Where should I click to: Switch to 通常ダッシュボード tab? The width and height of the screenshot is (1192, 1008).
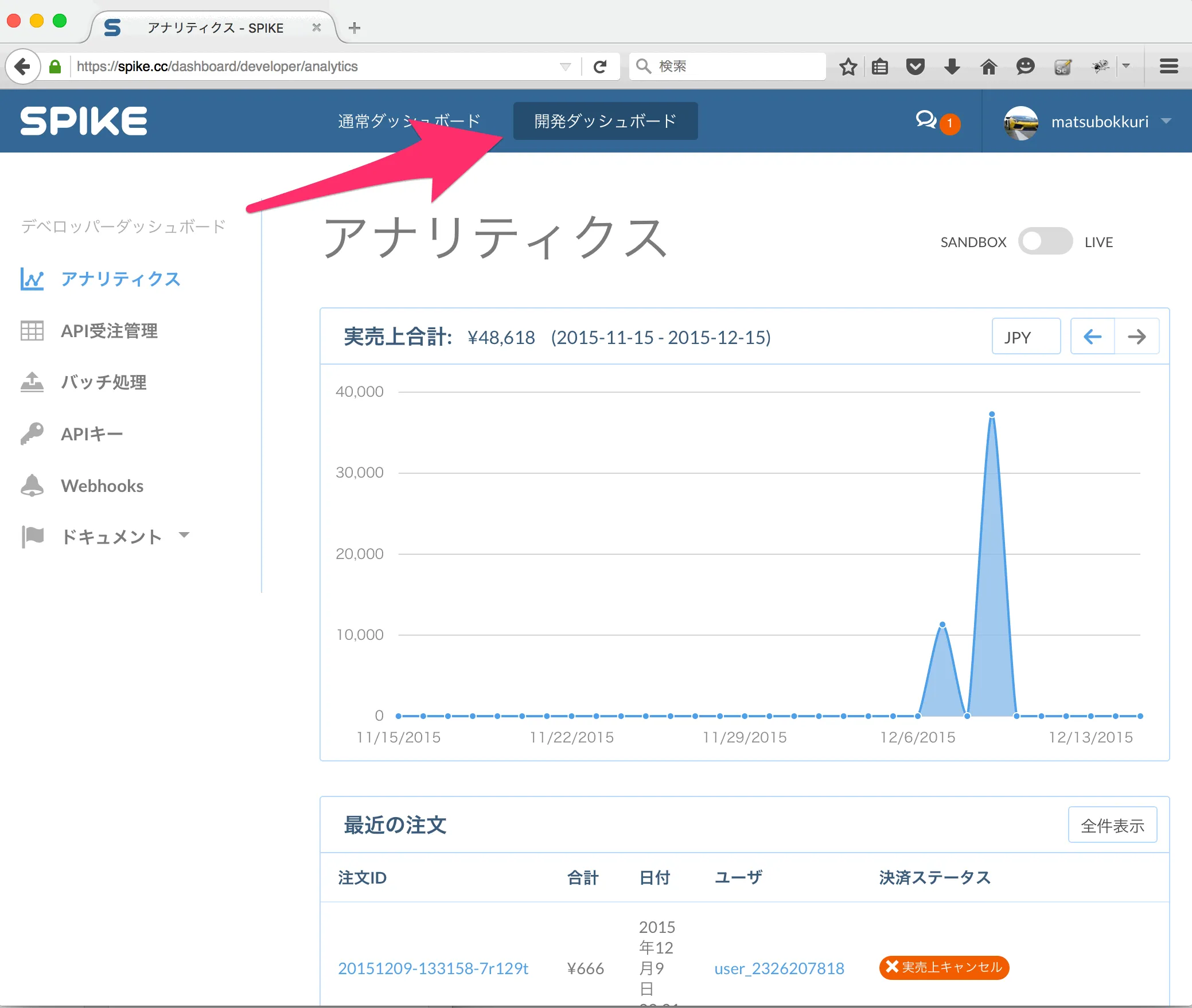pos(409,121)
